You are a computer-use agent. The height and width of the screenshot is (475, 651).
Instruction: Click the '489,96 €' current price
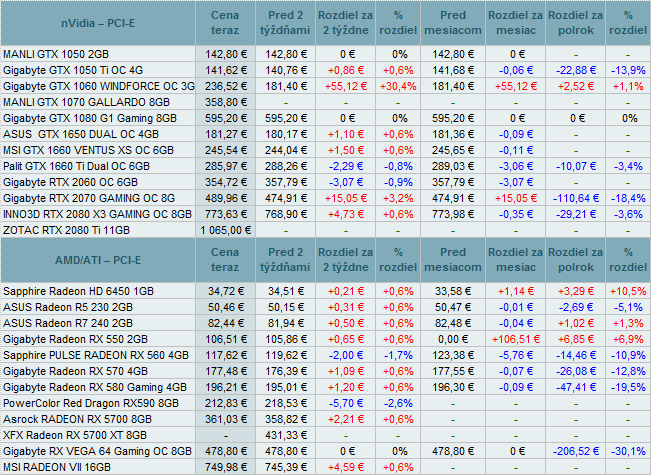[226, 198]
